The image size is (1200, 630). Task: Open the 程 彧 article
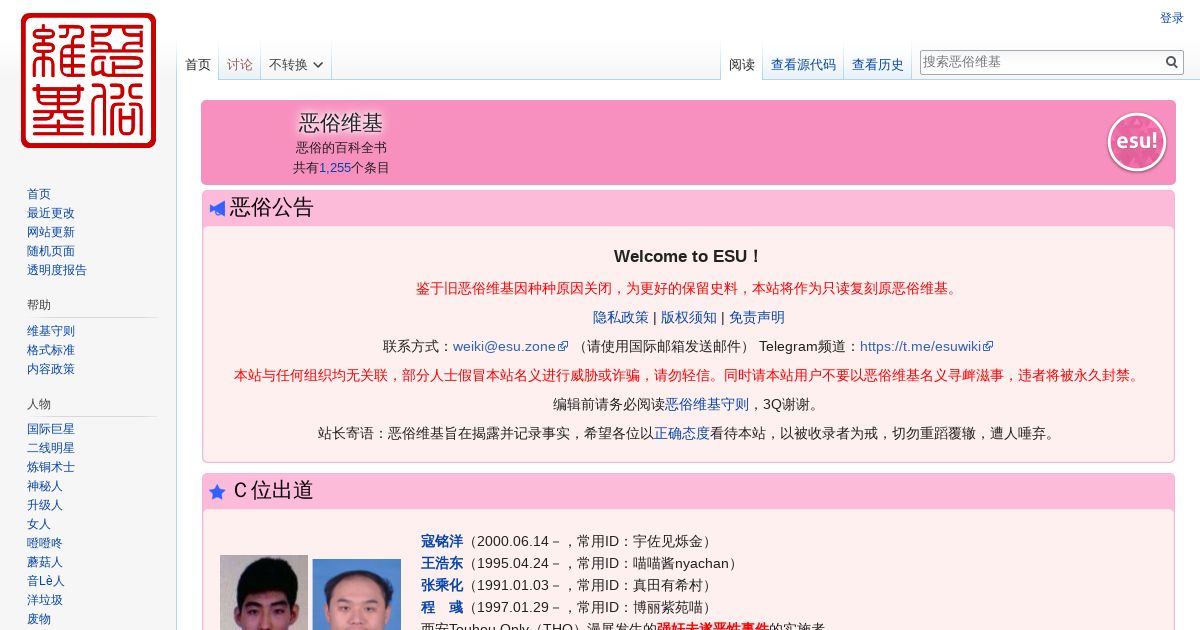442,607
